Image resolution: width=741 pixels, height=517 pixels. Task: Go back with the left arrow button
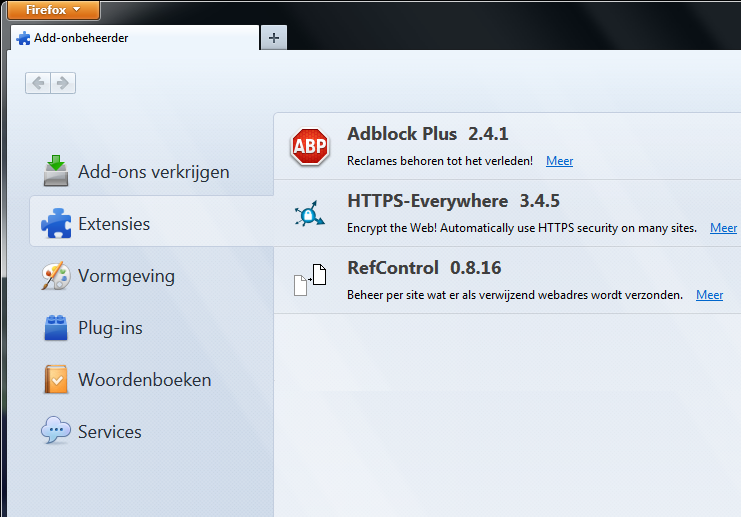[38, 83]
